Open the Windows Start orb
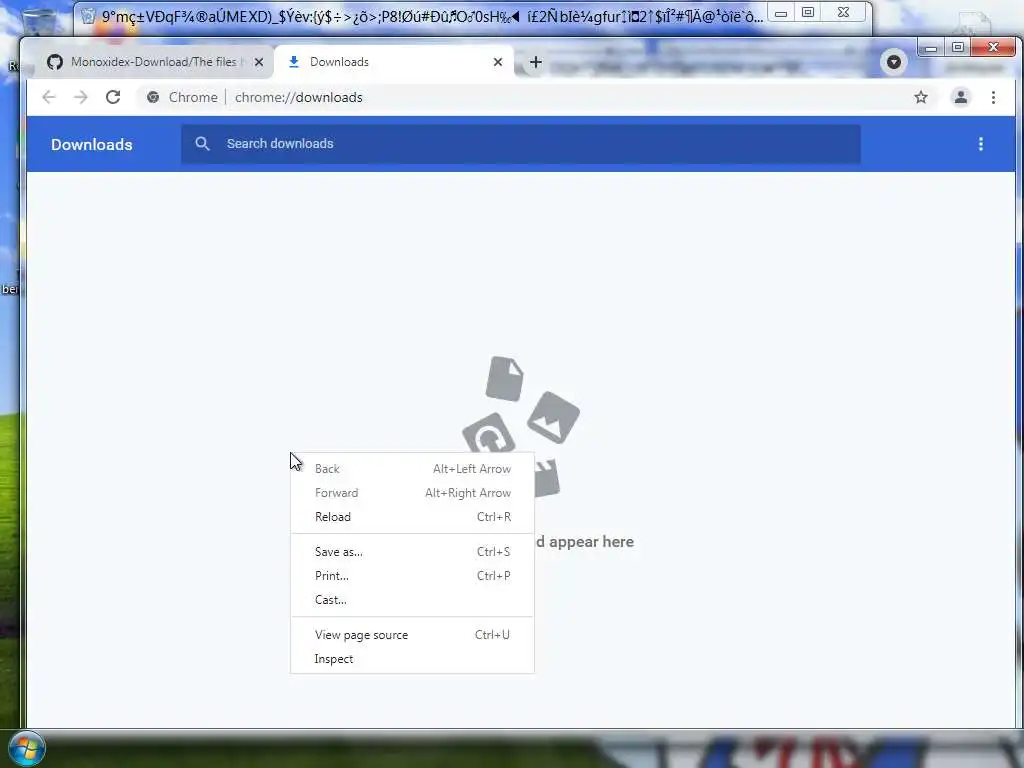Image resolution: width=1024 pixels, height=768 pixels. tap(27, 749)
